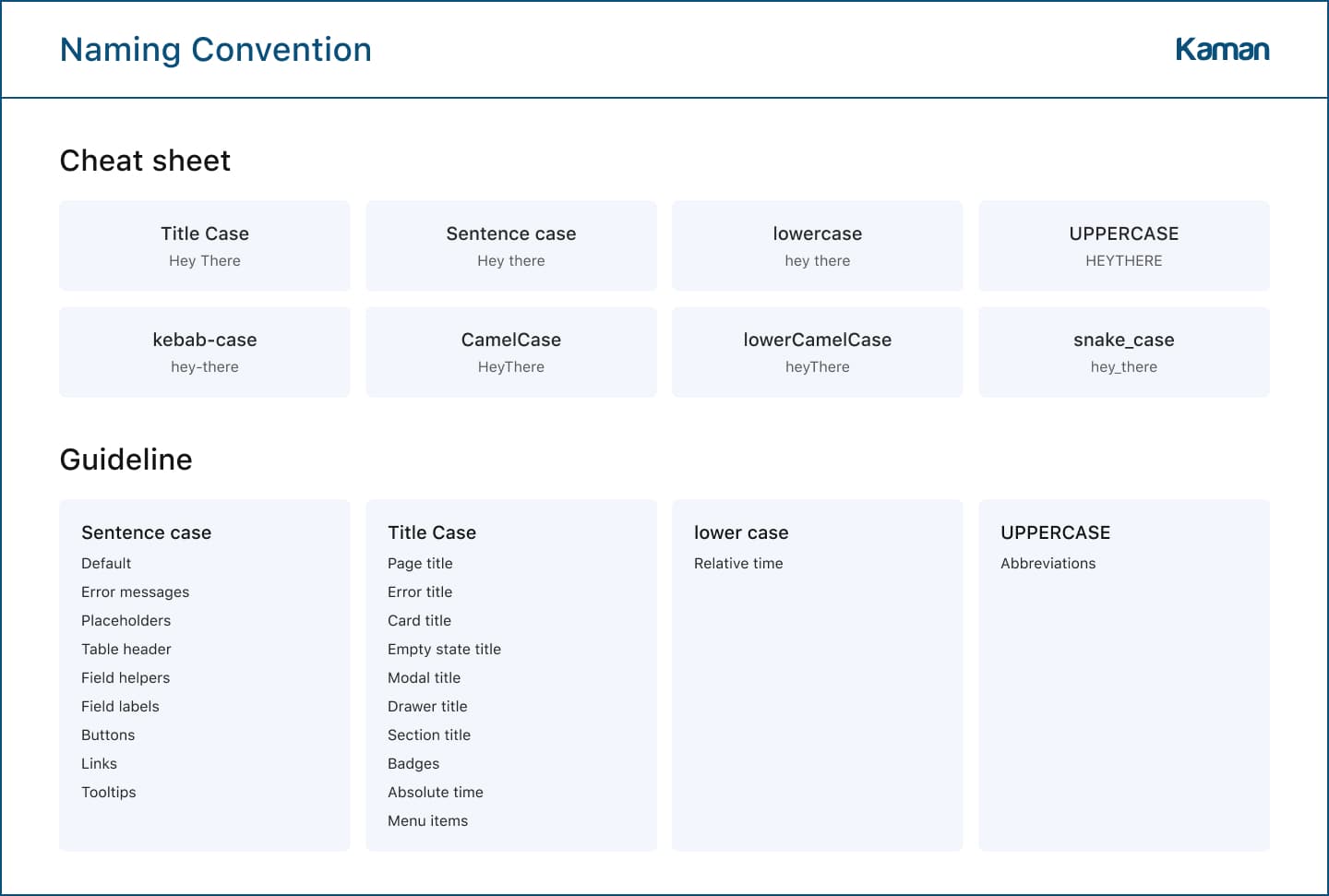
Task: Click the 'HEYTHERE' example text
Action: click(1124, 261)
